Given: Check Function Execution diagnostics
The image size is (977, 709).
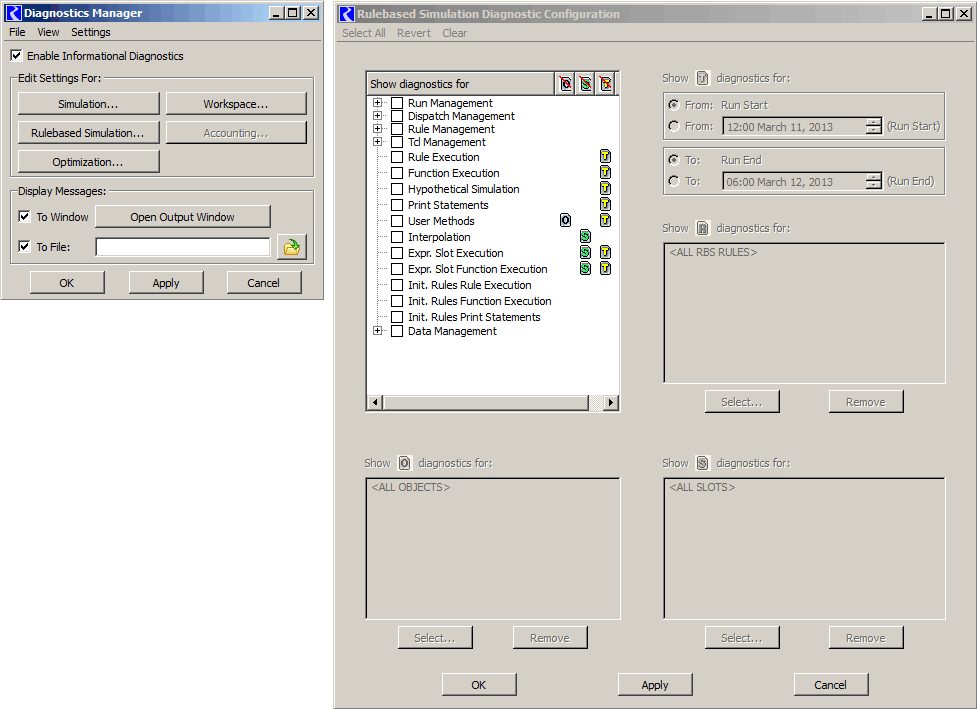Looking at the screenshot, I should (x=397, y=173).
